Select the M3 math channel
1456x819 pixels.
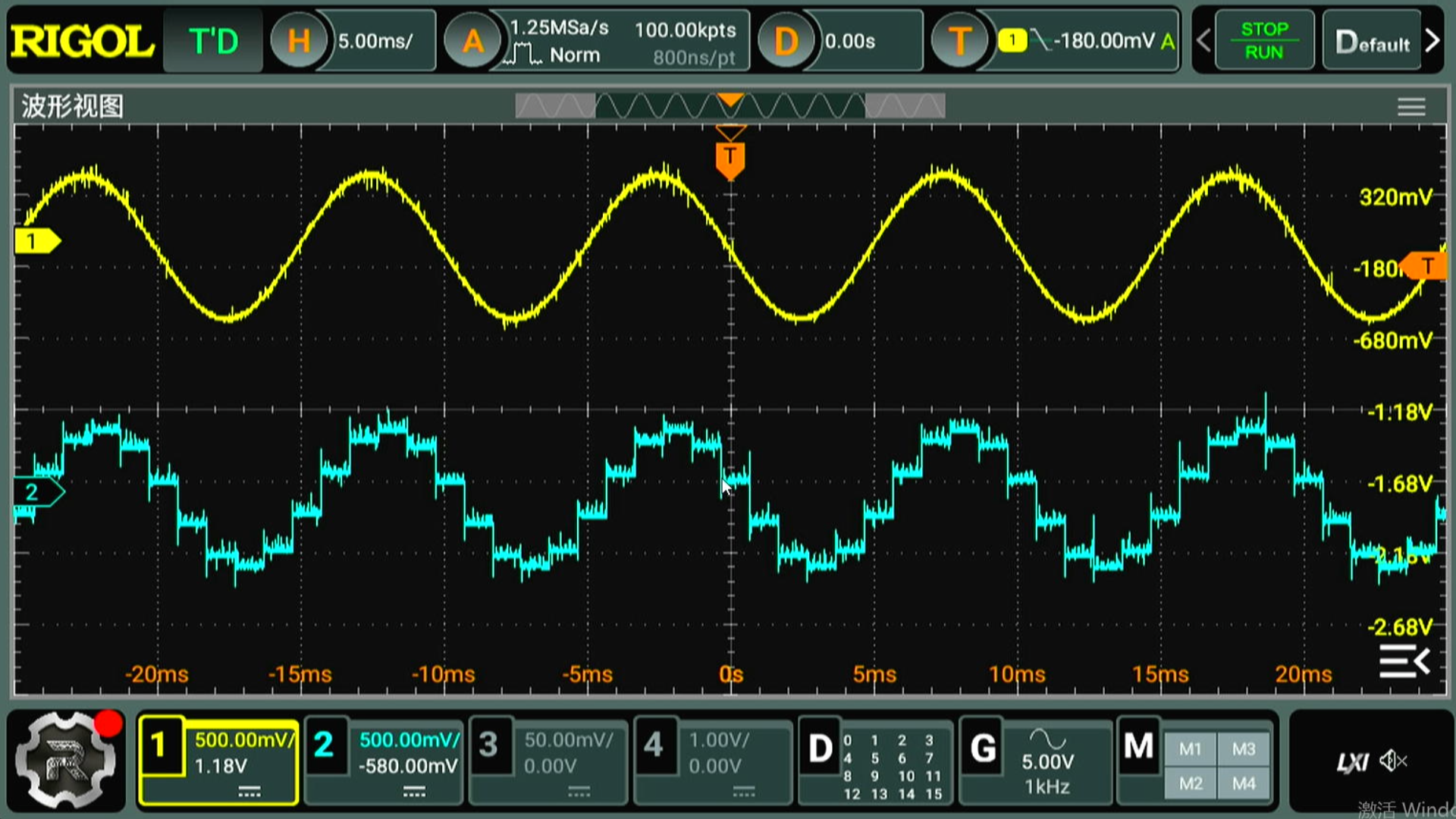(x=1244, y=749)
